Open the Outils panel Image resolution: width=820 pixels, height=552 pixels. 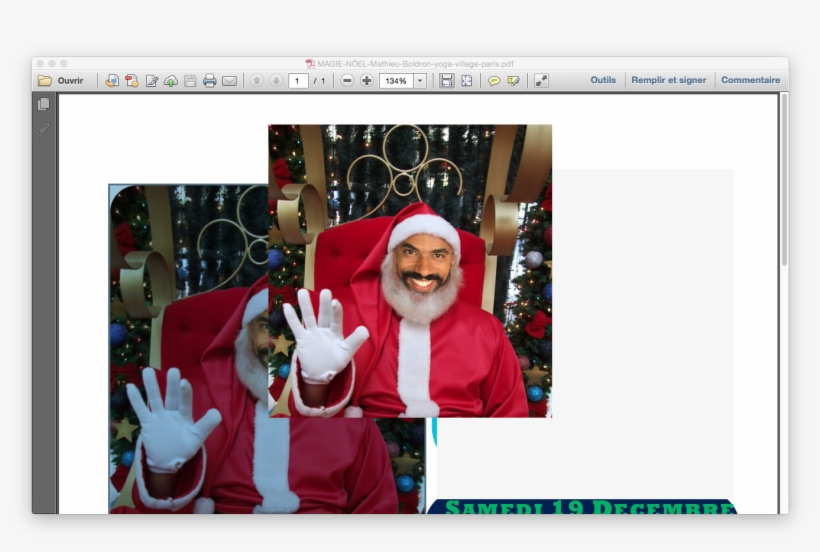pyautogui.click(x=603, y=80)
